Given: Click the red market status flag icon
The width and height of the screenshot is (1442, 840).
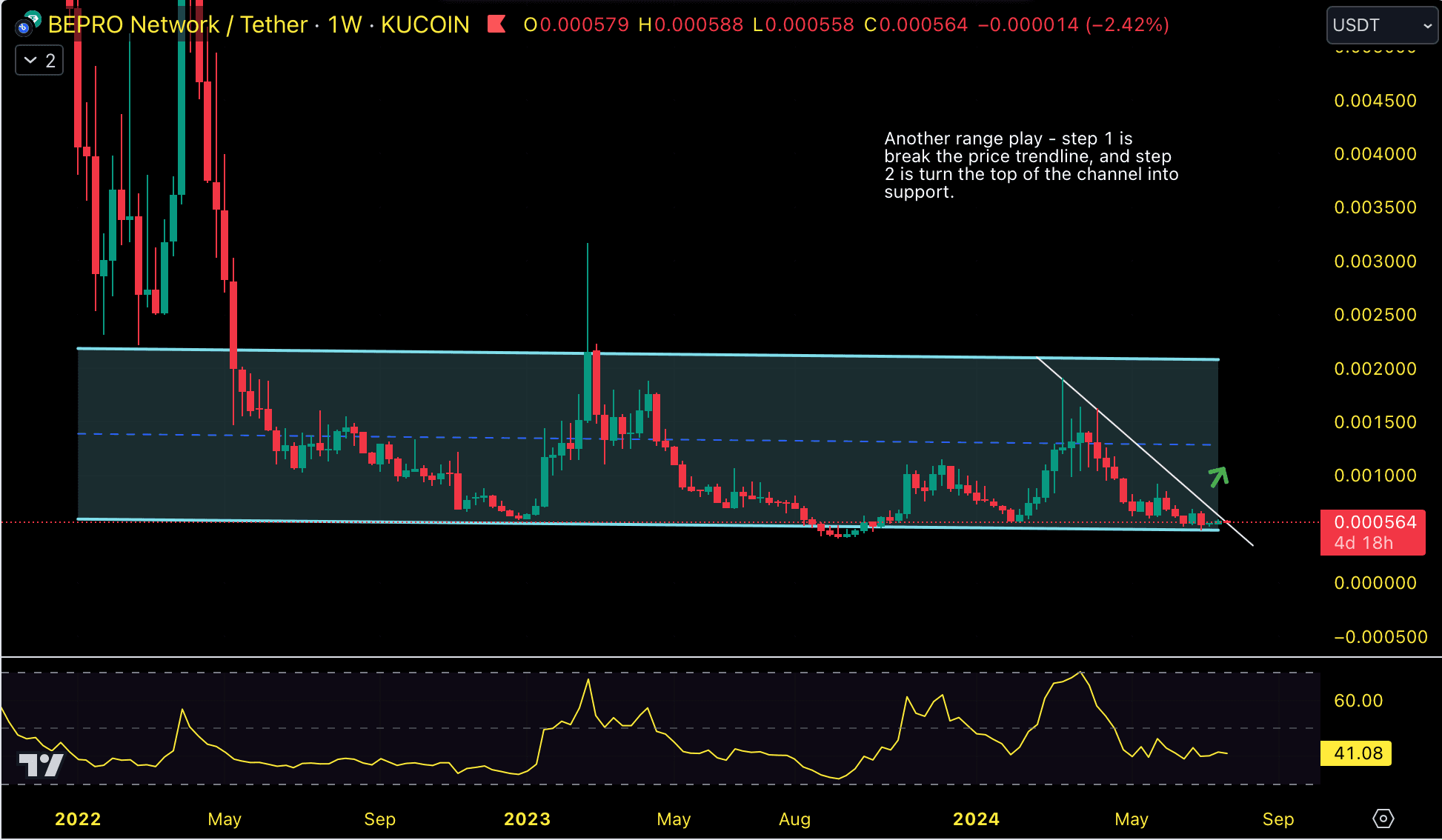Looking at the screenshot, I should [x=496, y=24].
